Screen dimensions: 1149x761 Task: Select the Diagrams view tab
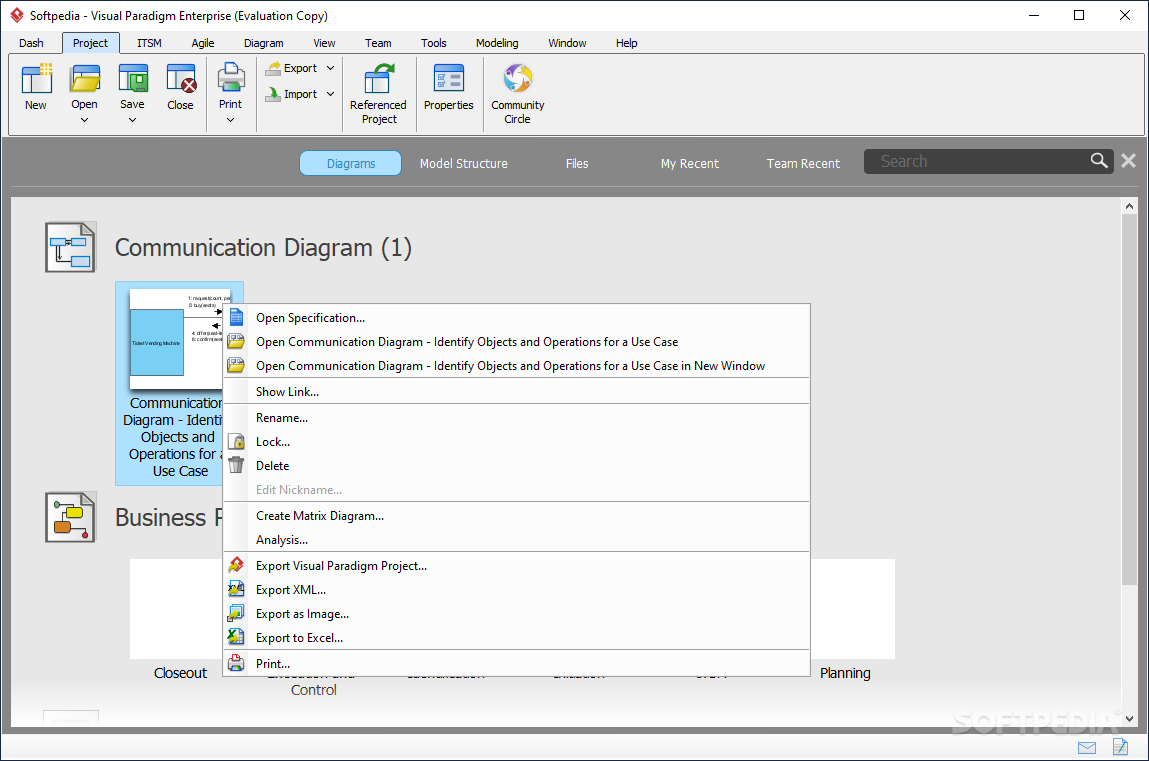tap(350, 163)
